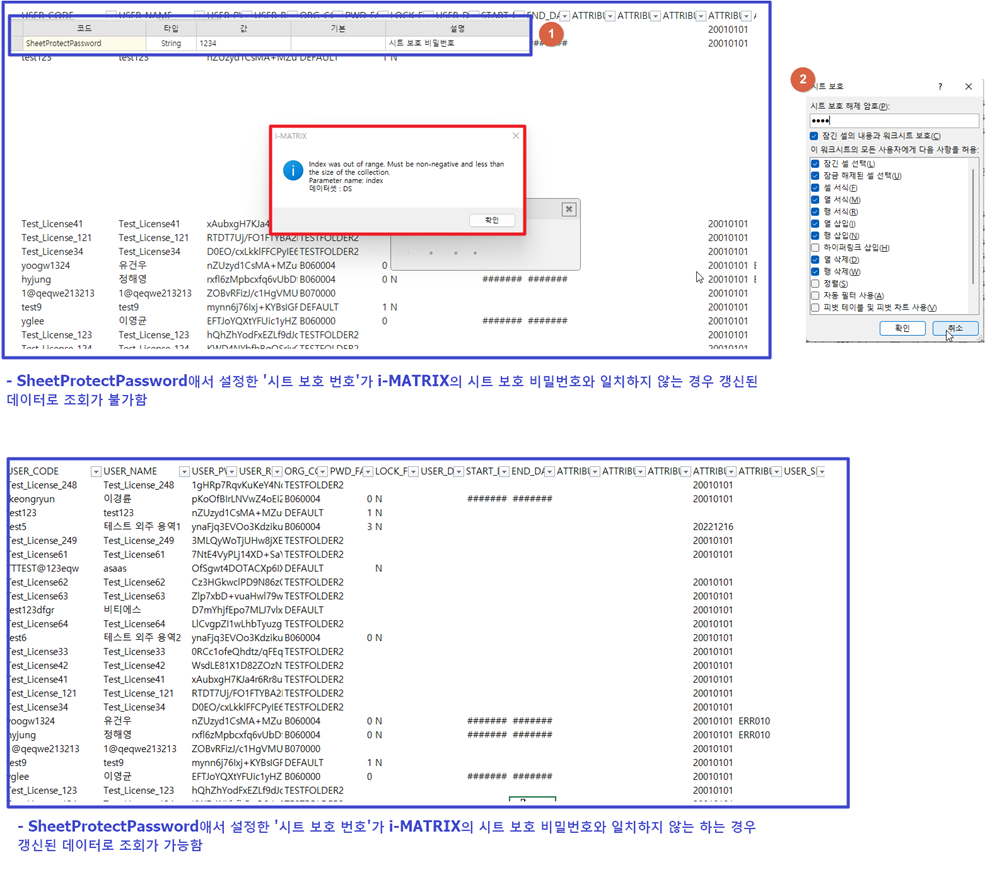The image size is (992, 872).
Task: Toggle the 행 서식 checkbox
Action: [815, 212]
